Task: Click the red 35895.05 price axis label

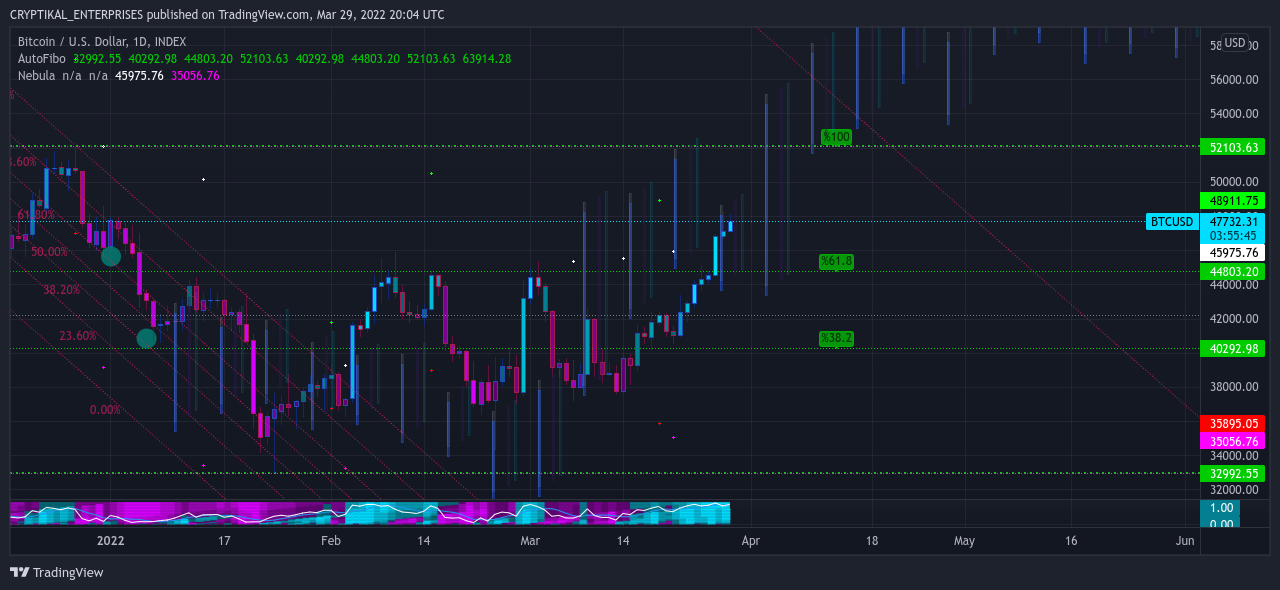Action: tap(1232, 423)
